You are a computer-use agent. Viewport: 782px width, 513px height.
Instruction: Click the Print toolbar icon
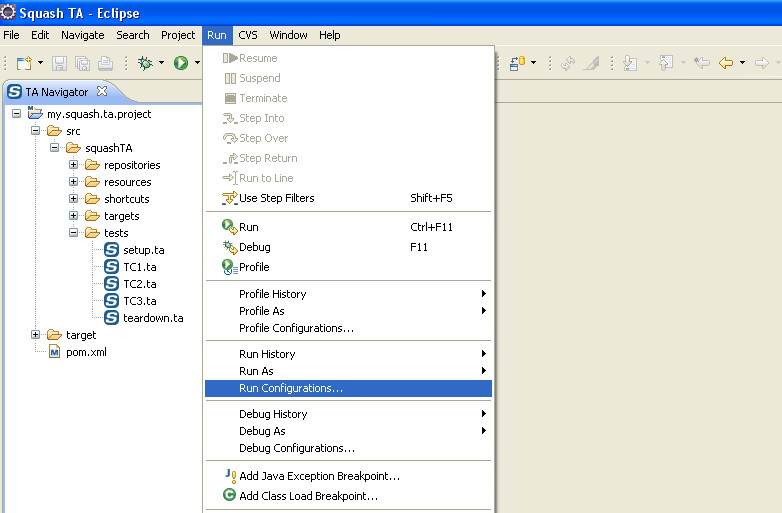(105, 63)
